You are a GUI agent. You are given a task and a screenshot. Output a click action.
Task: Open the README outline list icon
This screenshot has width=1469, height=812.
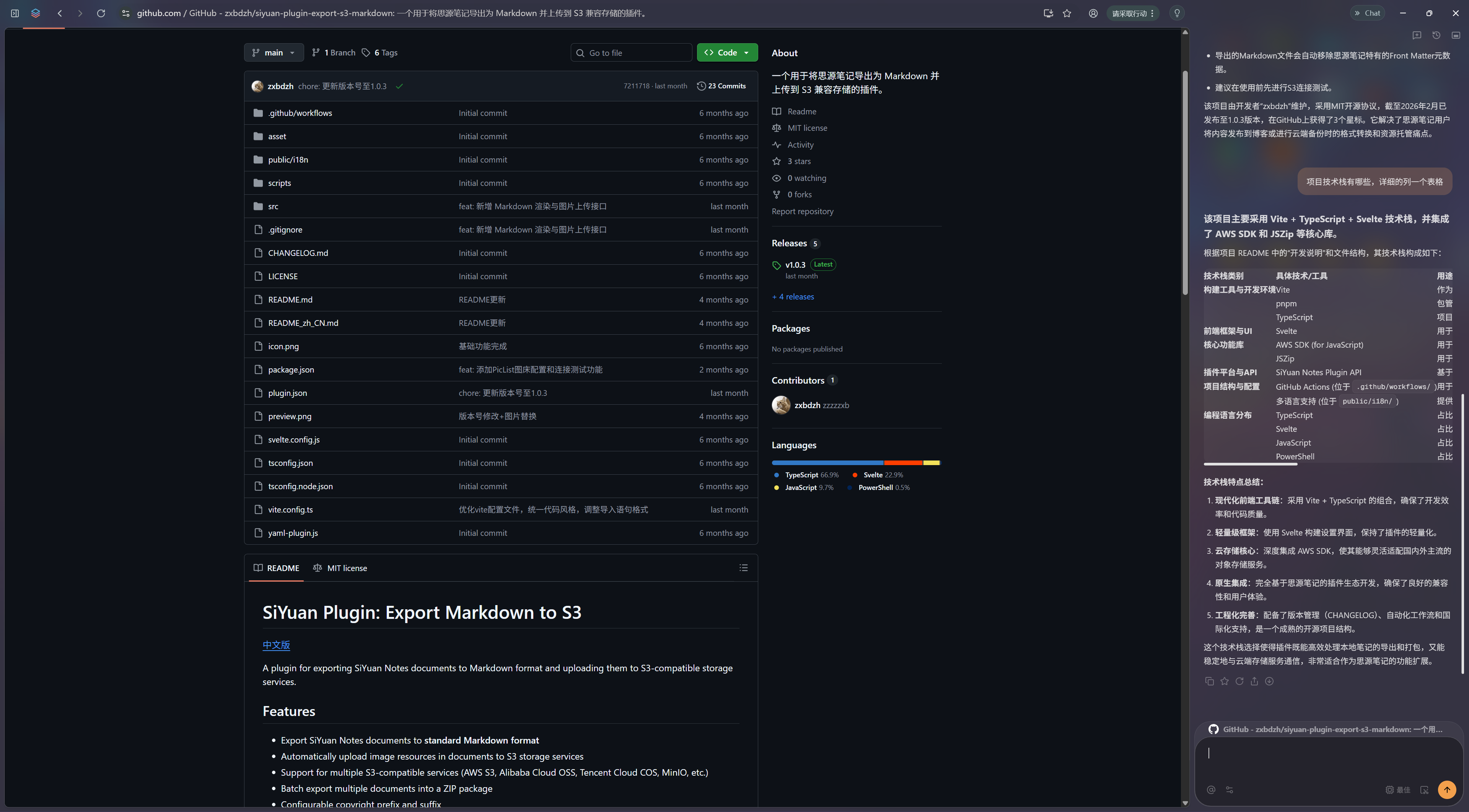(x=743, y=568)
